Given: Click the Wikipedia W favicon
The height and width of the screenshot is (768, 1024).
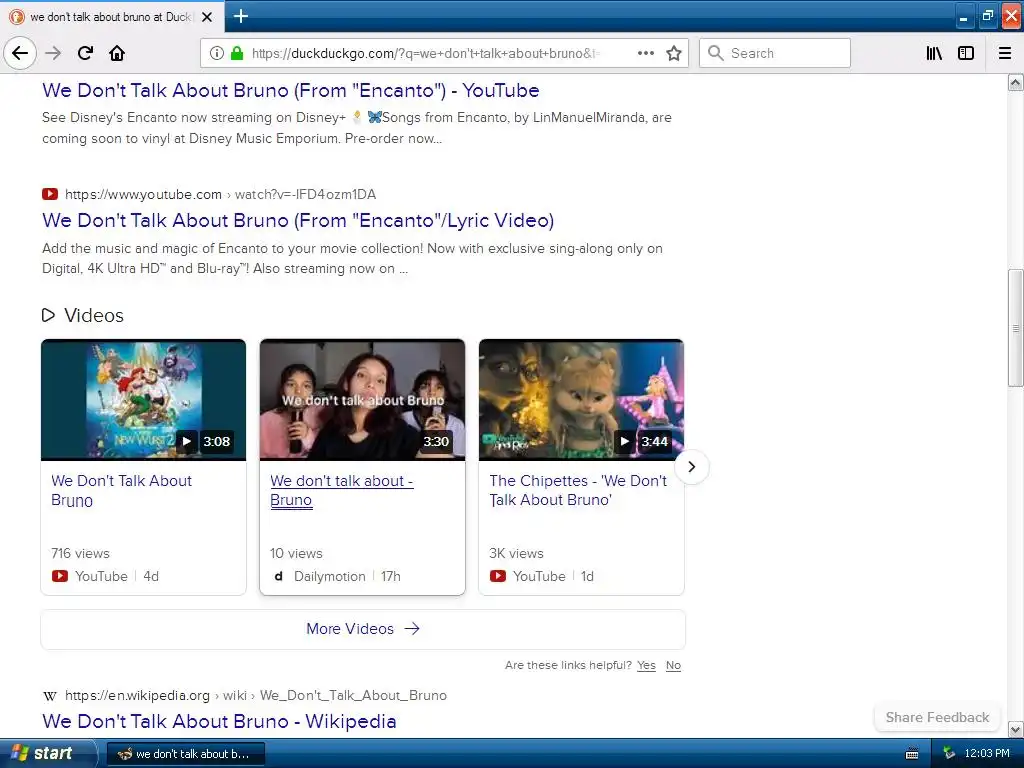Looking at the screenshot, I should coord(50,696).
